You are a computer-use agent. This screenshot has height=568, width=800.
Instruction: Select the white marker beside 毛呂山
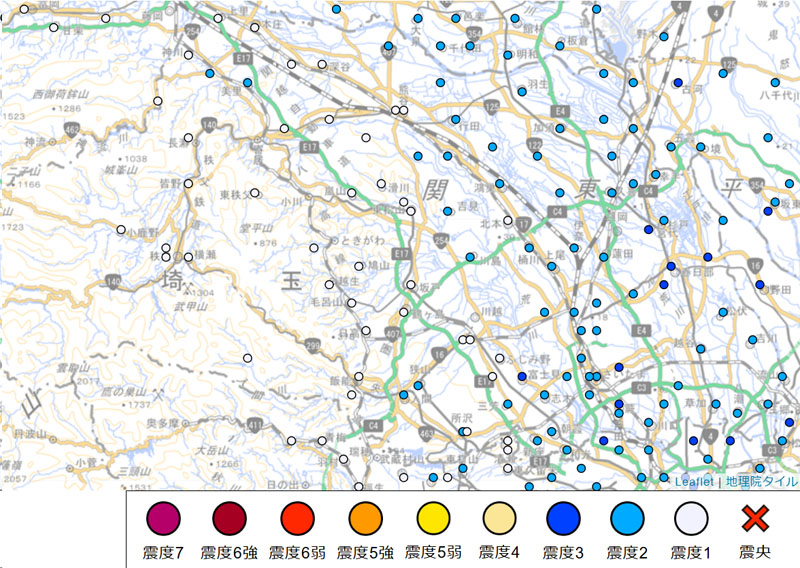tap(352, 303)
